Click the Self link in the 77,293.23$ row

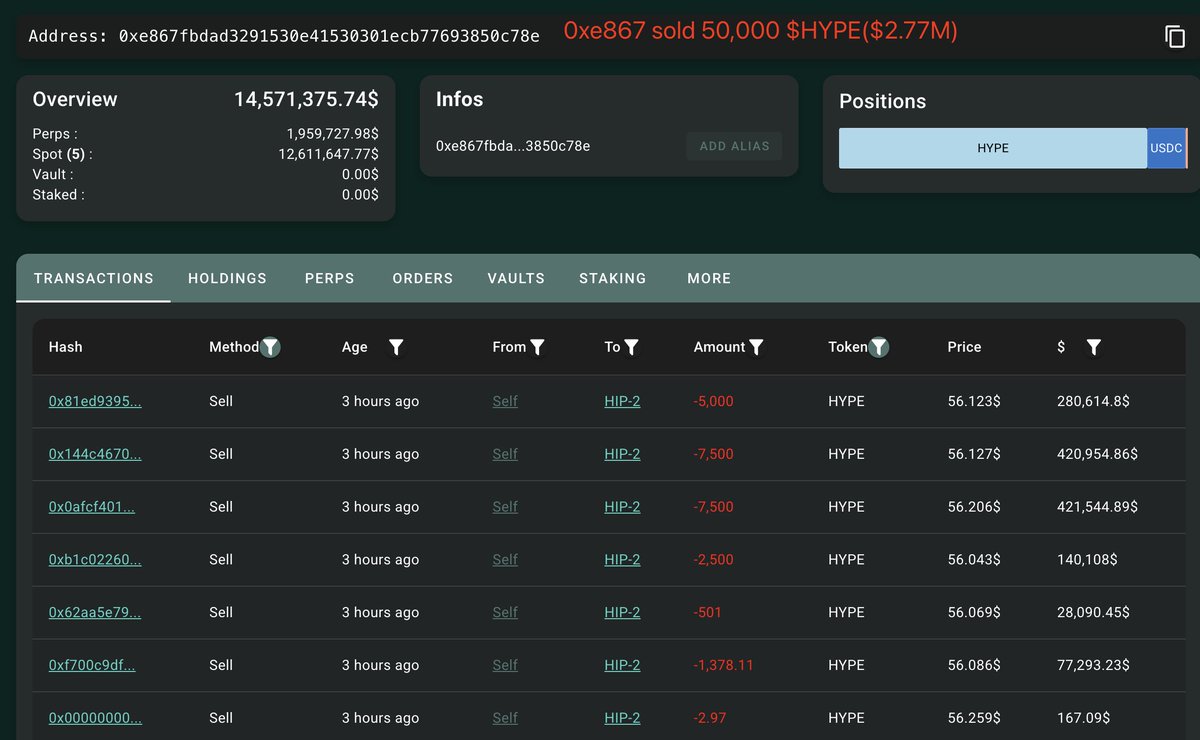coord(505,665)
